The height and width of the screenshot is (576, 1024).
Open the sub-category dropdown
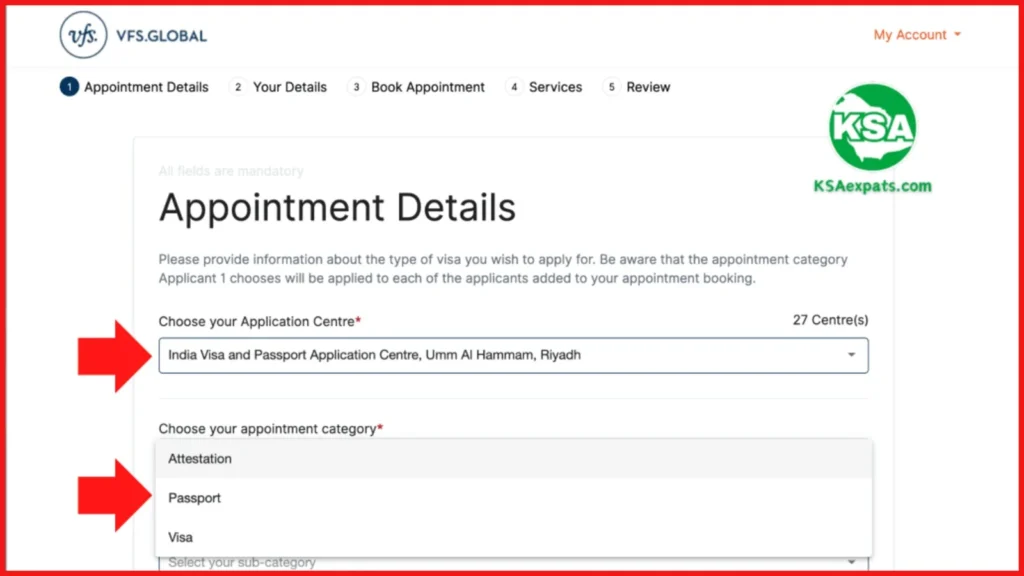point(513,562)
